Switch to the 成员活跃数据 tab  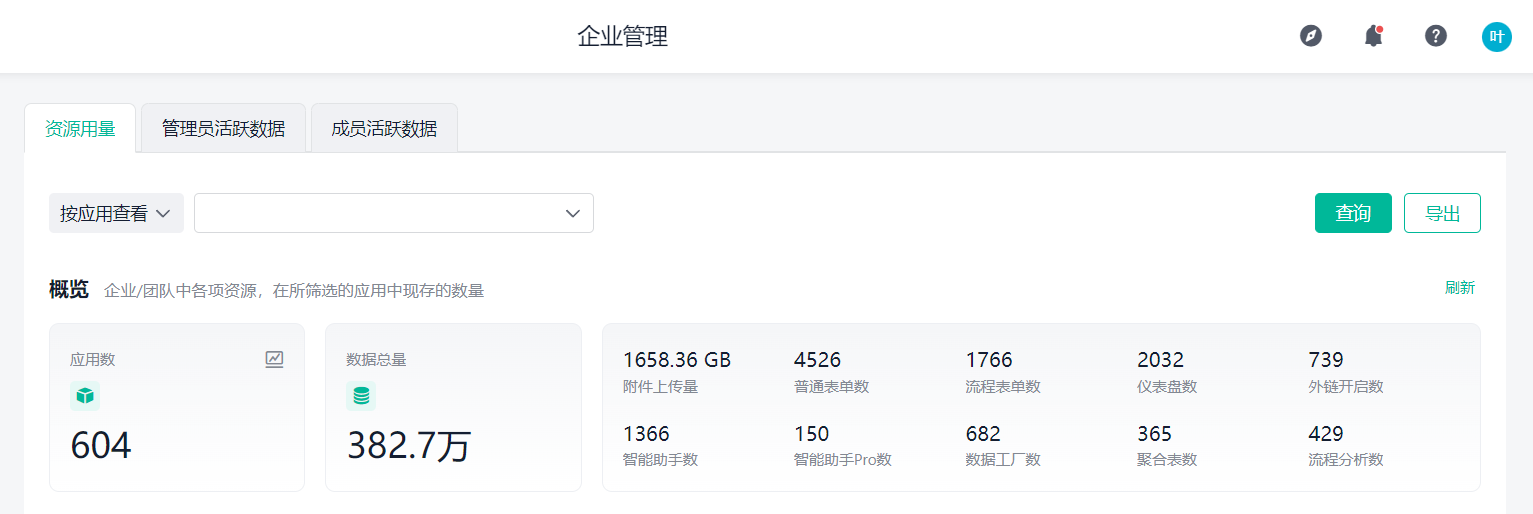[384, 129]
